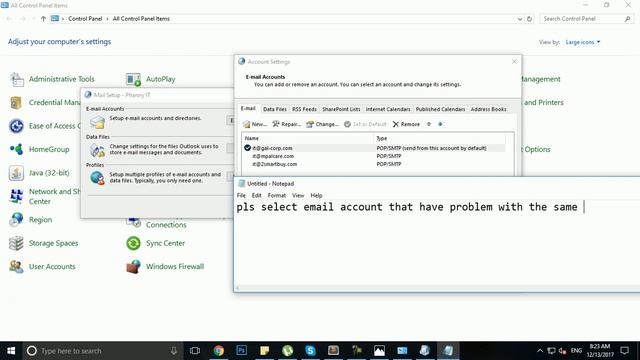This screenshot has height=360, width=640.
Task: Click E-mail Accounts icon in Mail Setup
Action: click(98, 122)
